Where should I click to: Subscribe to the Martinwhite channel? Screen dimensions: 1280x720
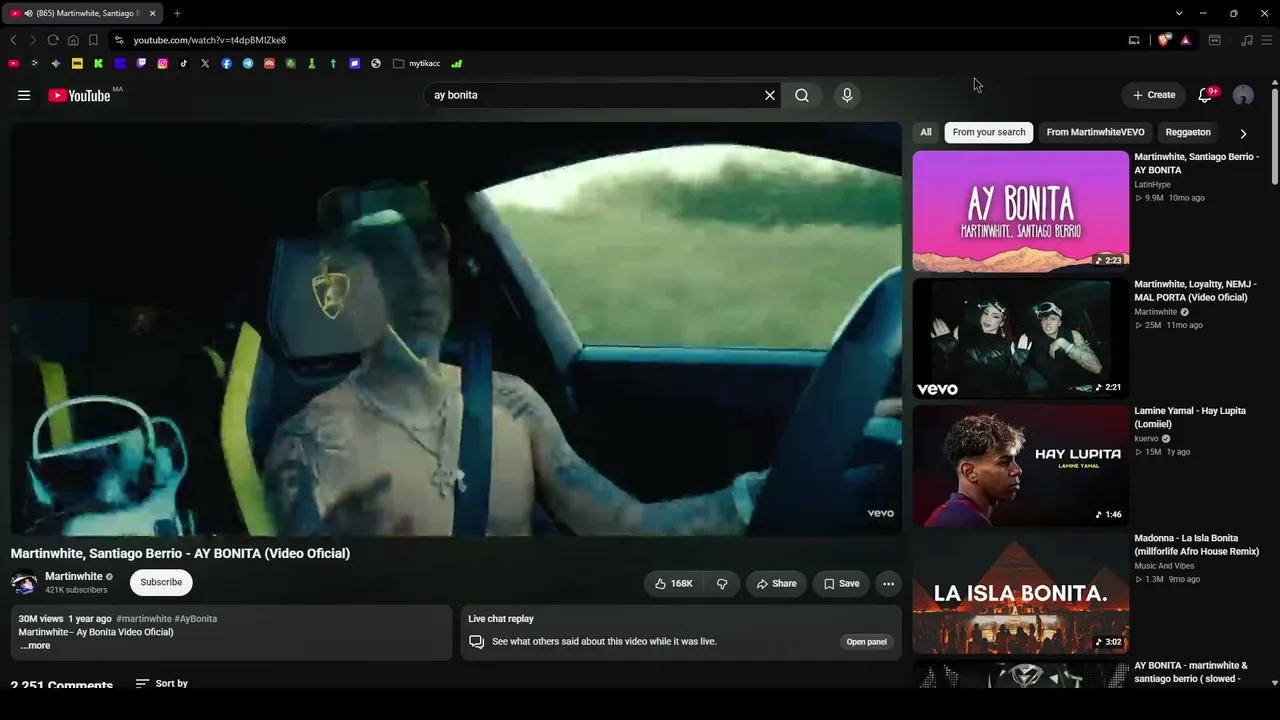pos(161,582)
